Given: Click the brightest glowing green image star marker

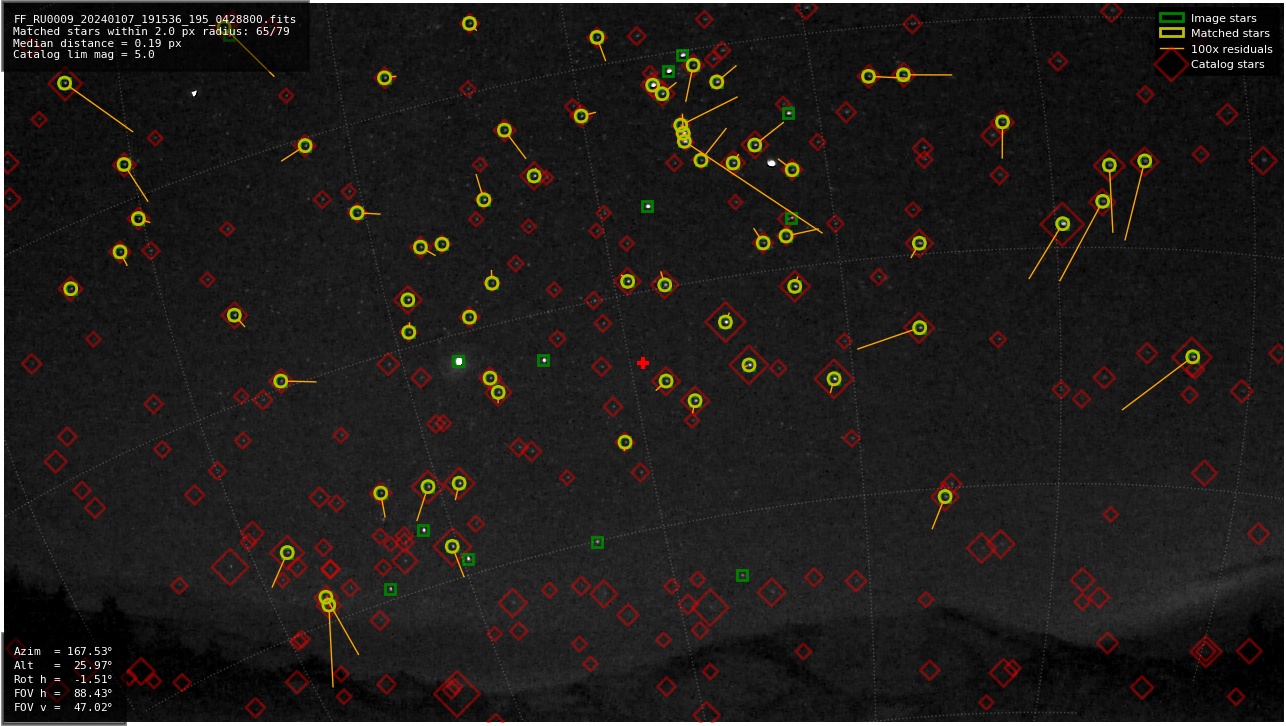Looking at the screenshot, I should coord(458,361).
